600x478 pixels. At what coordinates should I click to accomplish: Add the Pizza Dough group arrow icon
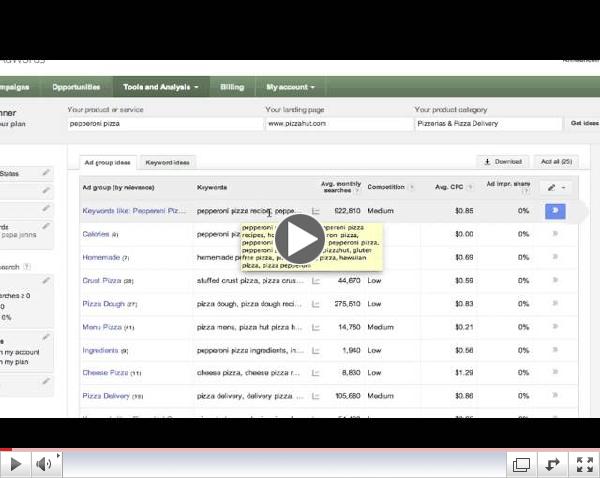click(555, 303)
